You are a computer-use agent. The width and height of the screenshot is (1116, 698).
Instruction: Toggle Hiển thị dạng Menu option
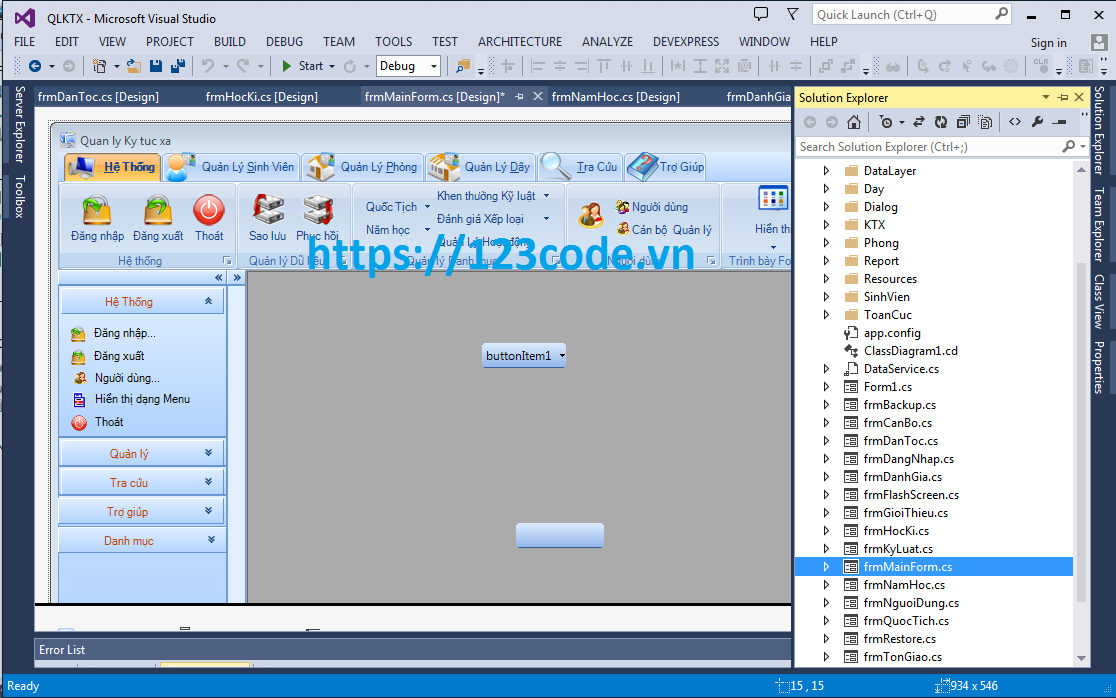140,399
